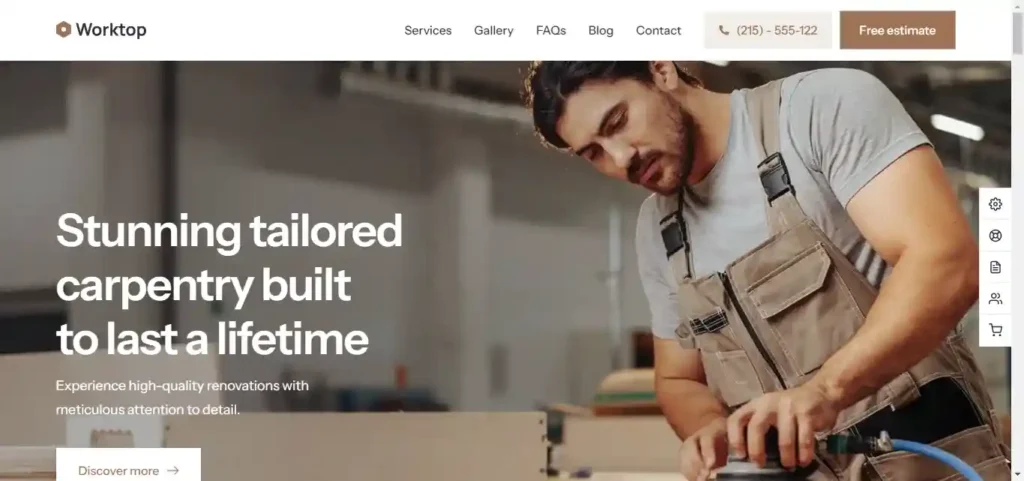Click the scrollbar up arrow

(1017, 6)
